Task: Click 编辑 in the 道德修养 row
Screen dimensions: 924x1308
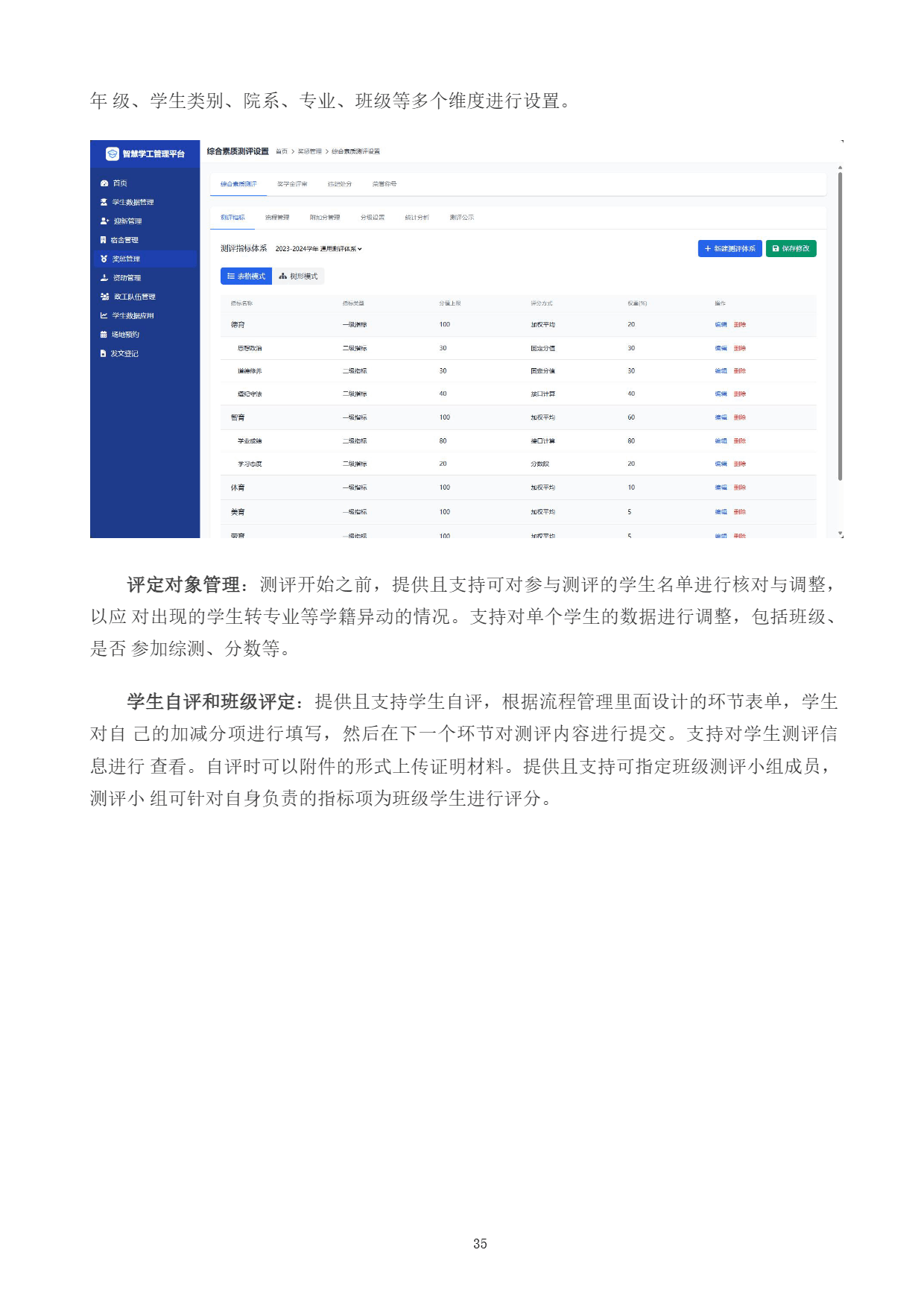Action: [721, 371]
